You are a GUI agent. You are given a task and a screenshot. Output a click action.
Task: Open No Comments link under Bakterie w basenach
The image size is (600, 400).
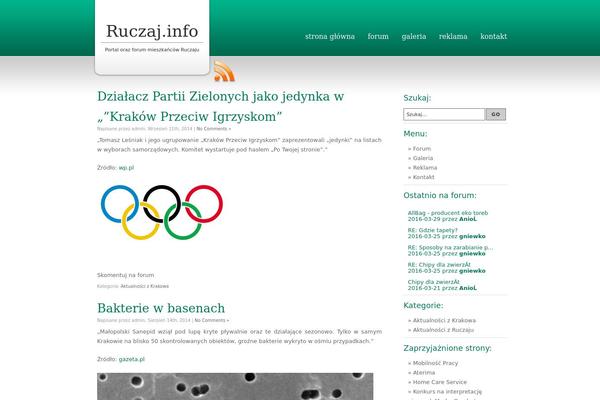click(x=212, y=320)
